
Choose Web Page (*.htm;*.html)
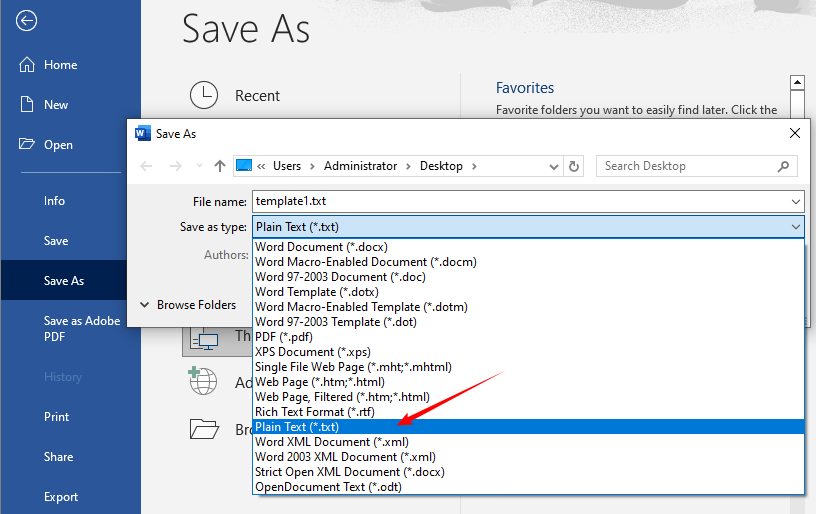(x=528, y=382)
